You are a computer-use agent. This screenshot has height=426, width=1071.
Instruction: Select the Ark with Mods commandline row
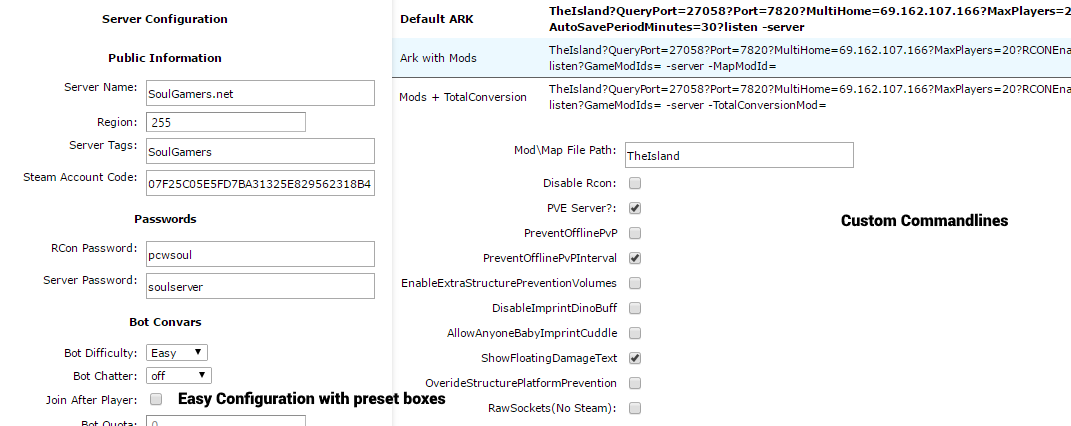point(438,58)
